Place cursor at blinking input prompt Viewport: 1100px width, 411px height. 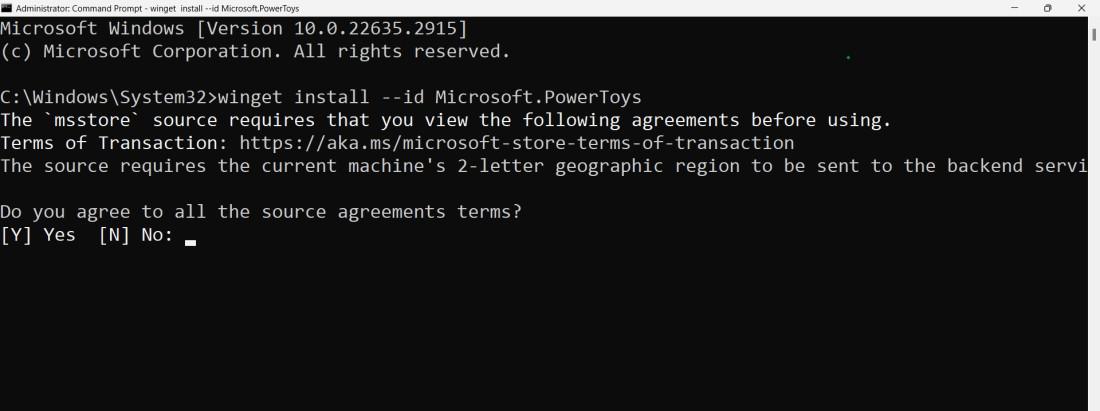(x=190, y=242)
